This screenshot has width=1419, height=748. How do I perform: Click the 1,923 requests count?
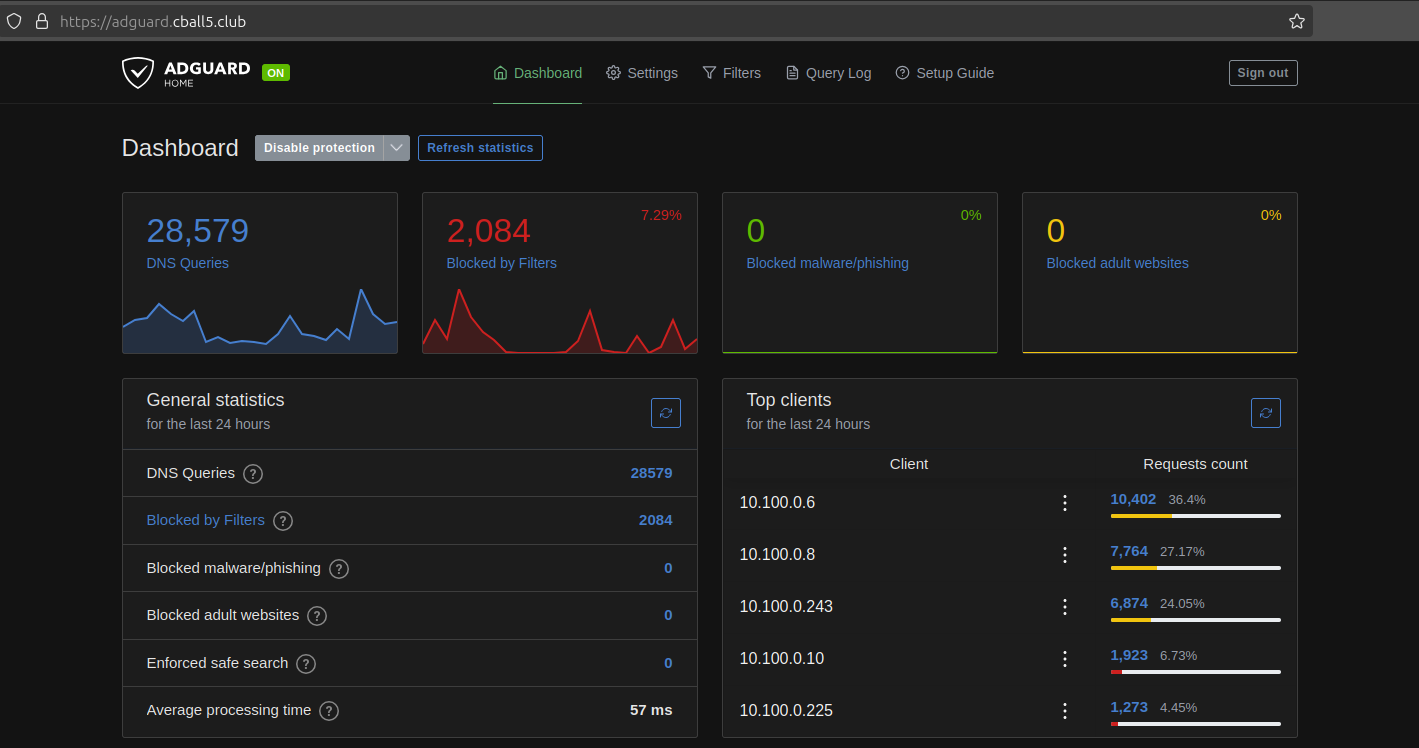click(x=1129, y=655)
